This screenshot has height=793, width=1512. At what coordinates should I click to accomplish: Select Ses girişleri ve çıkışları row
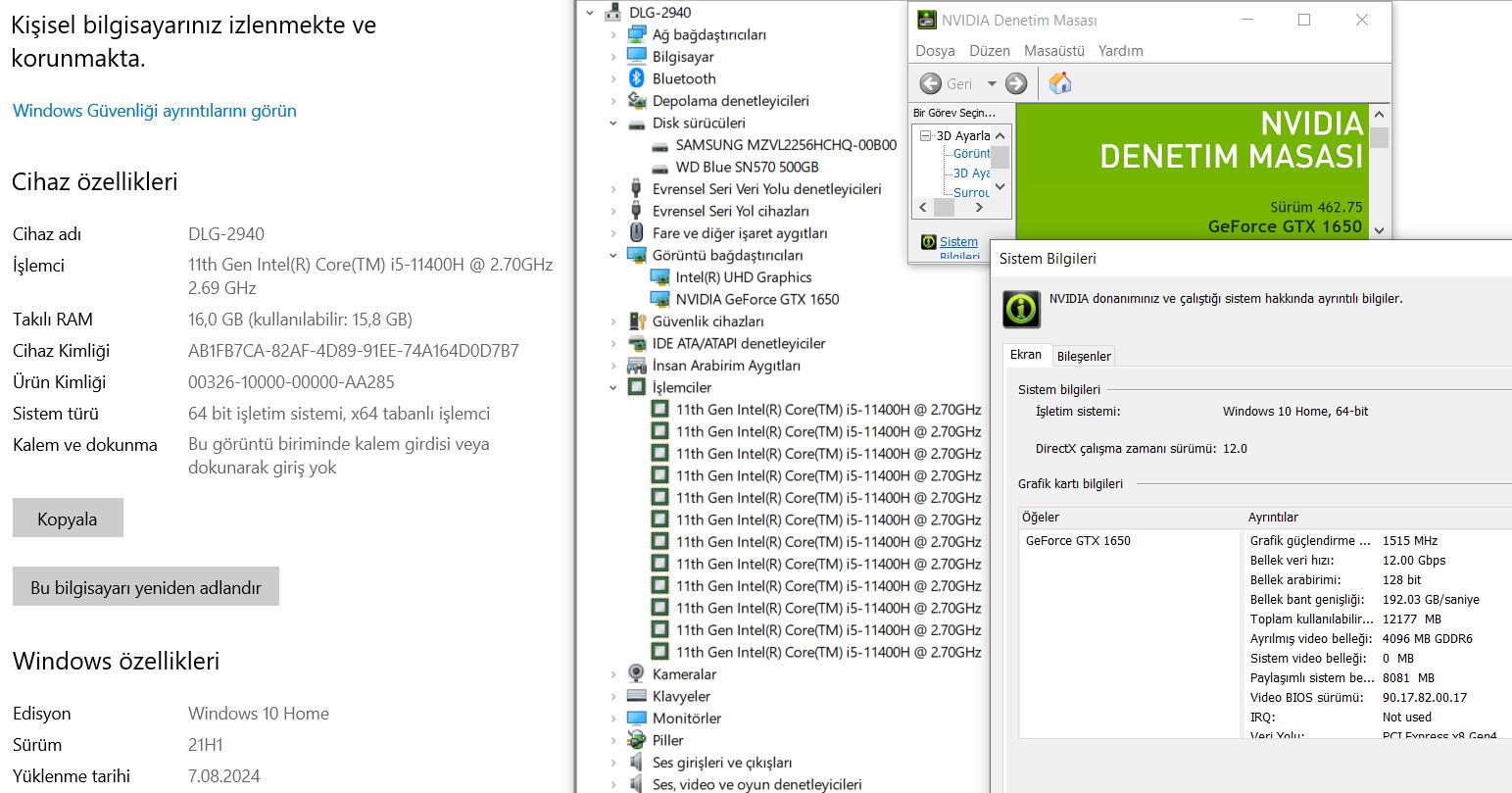tap(722, 763)
